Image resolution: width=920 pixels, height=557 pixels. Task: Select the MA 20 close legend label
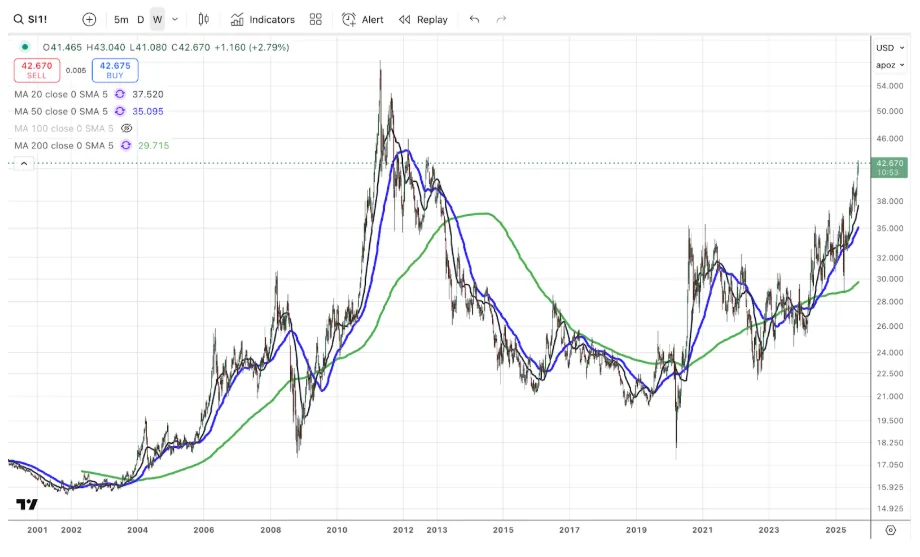pos(61,94)
